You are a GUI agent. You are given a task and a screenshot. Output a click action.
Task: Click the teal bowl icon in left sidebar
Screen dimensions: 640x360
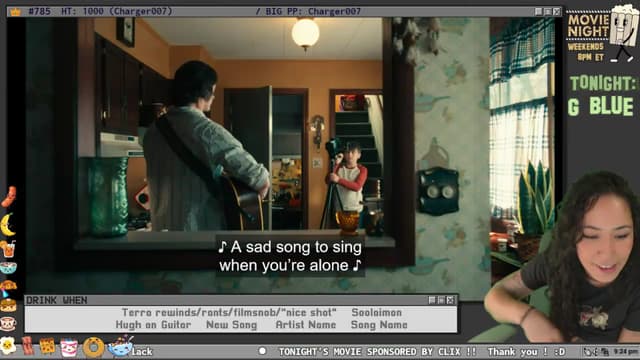(x=8, y=268)
